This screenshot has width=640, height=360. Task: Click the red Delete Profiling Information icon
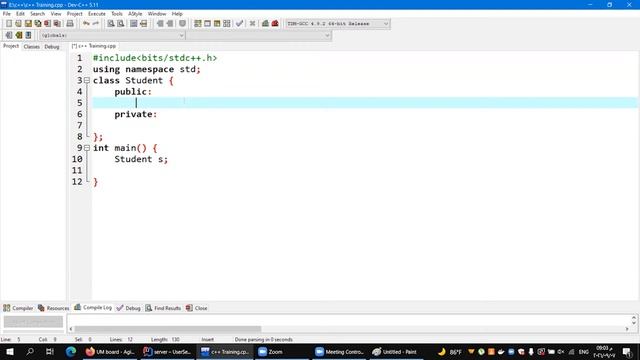pyautogui.click(x=275, y=24)
